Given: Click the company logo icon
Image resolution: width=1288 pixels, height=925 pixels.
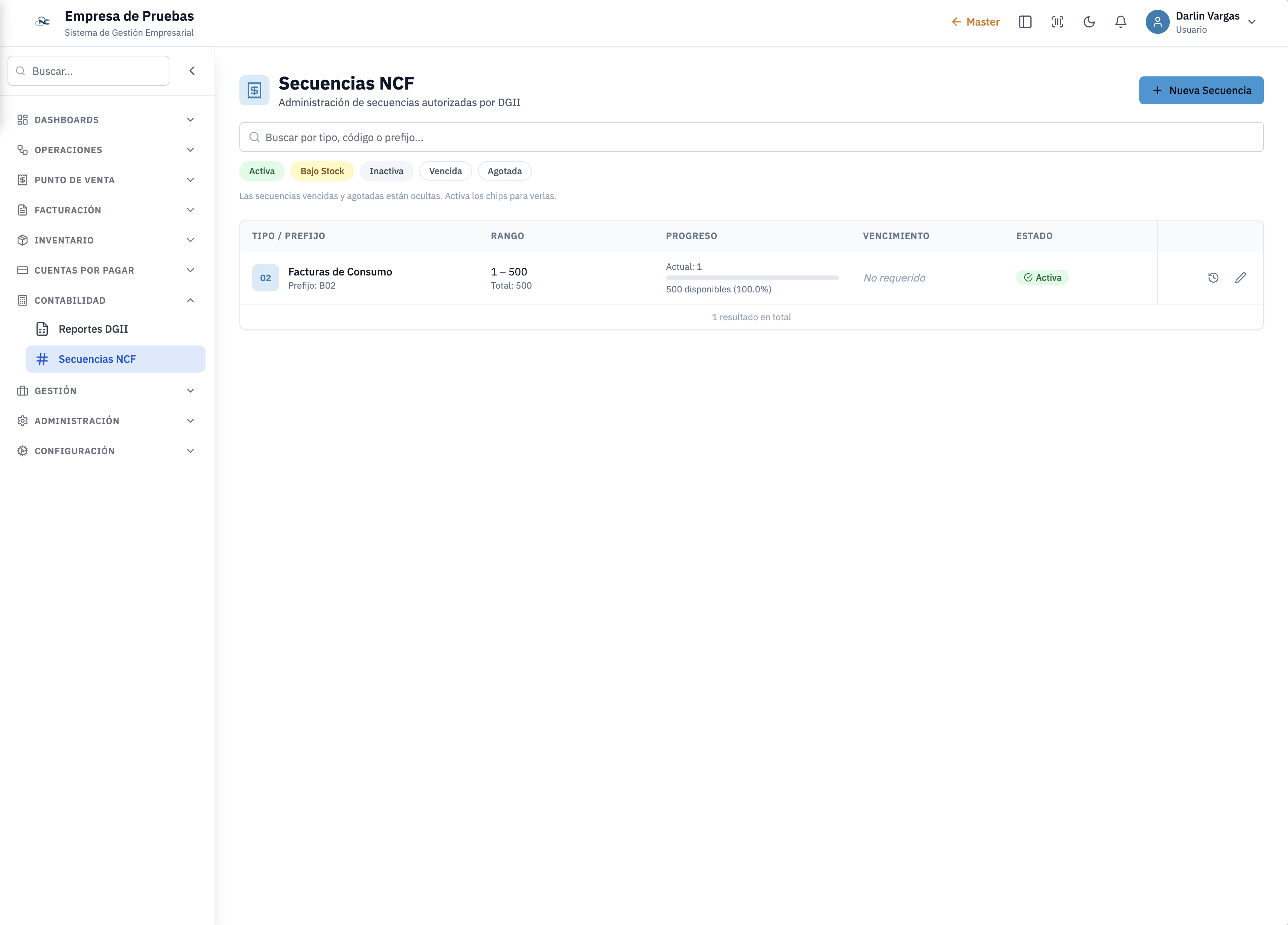Looking at the screenshot, I should point(43,22).
